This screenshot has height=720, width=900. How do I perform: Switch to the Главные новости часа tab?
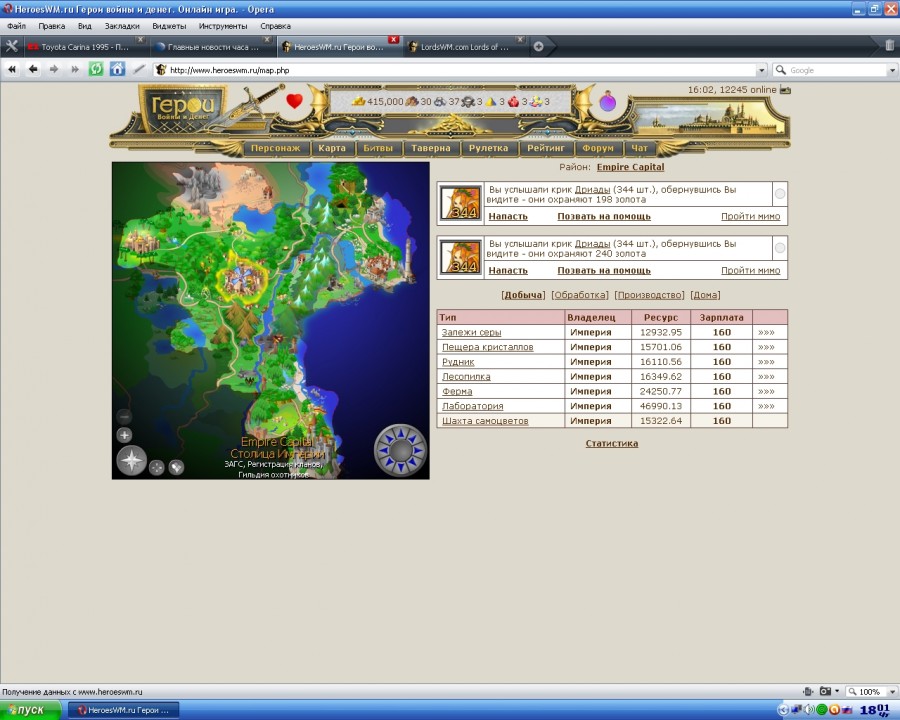point(212,47)
